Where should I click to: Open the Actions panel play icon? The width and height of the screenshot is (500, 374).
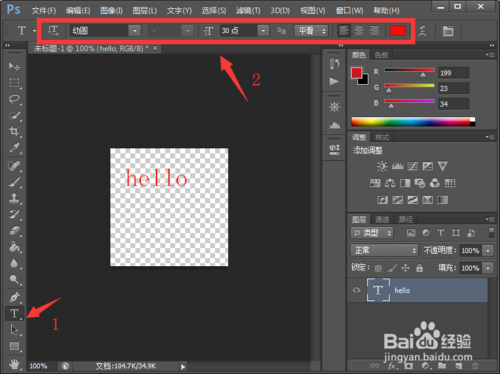[334, 81]
